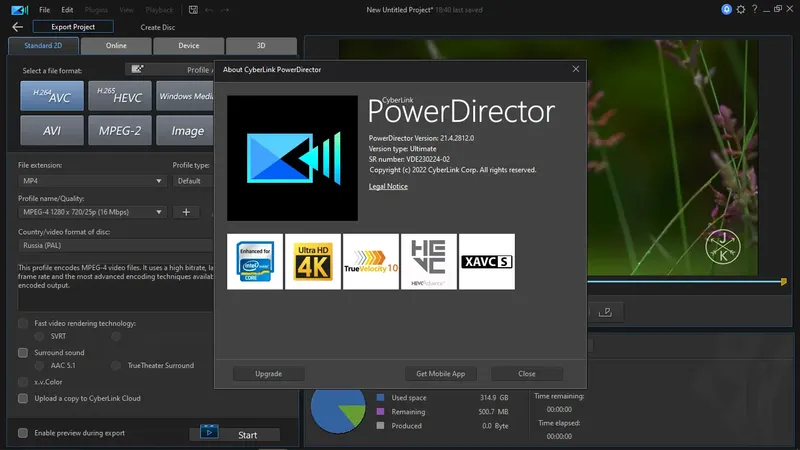Select the TrueTheater Surround radio option

(x=116, y=365)
